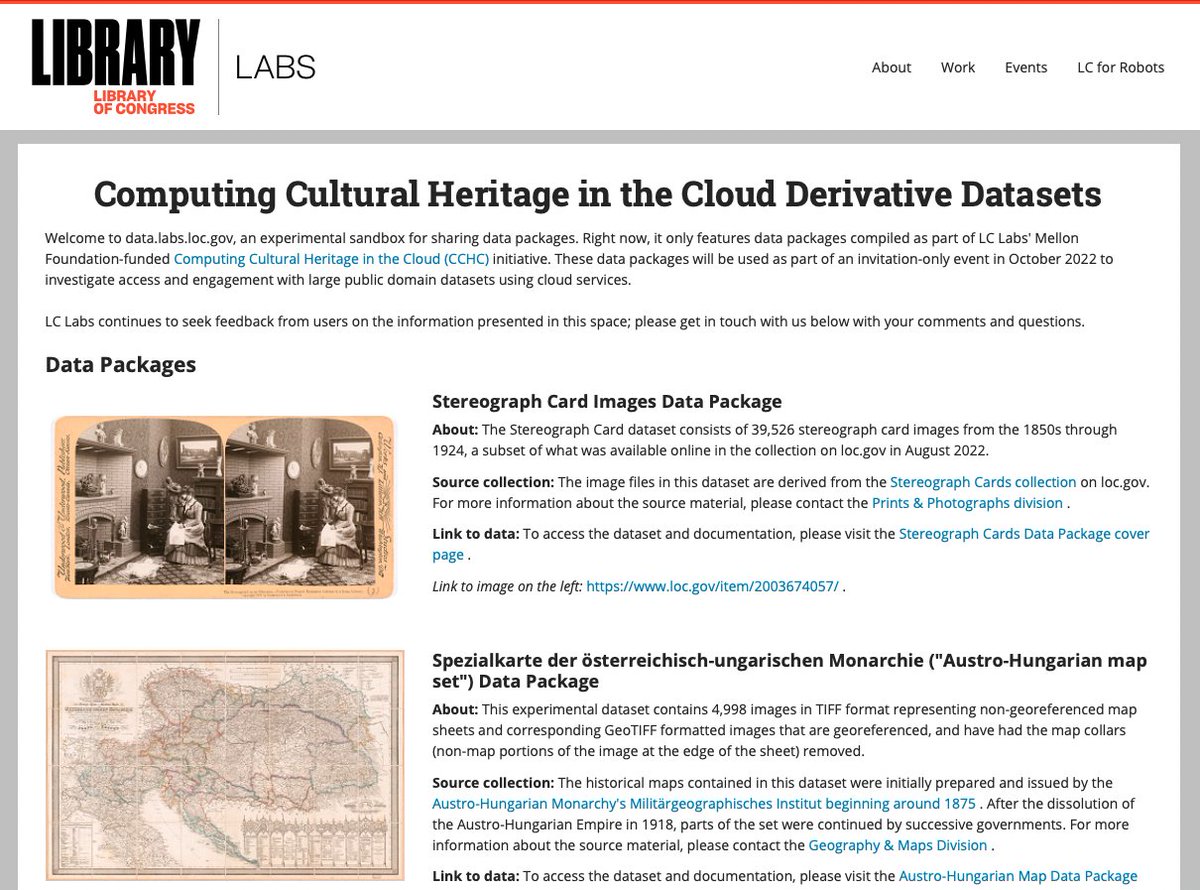Go to the Events page
Screen dimensions: 1200x890
tap(1026, 67)
